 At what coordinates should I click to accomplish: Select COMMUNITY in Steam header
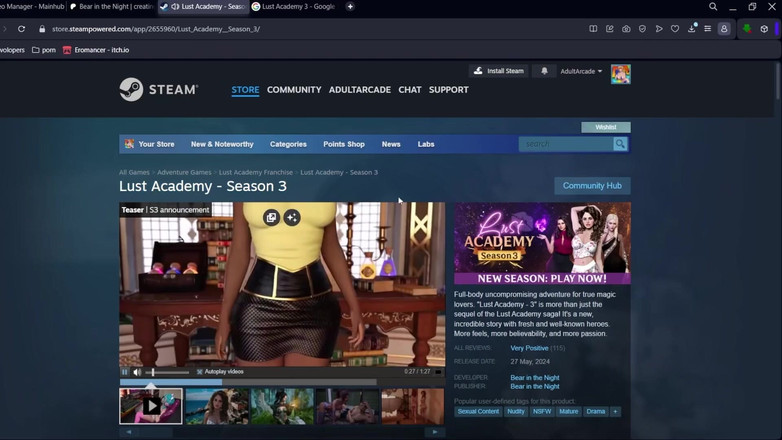tap(294, 90)
